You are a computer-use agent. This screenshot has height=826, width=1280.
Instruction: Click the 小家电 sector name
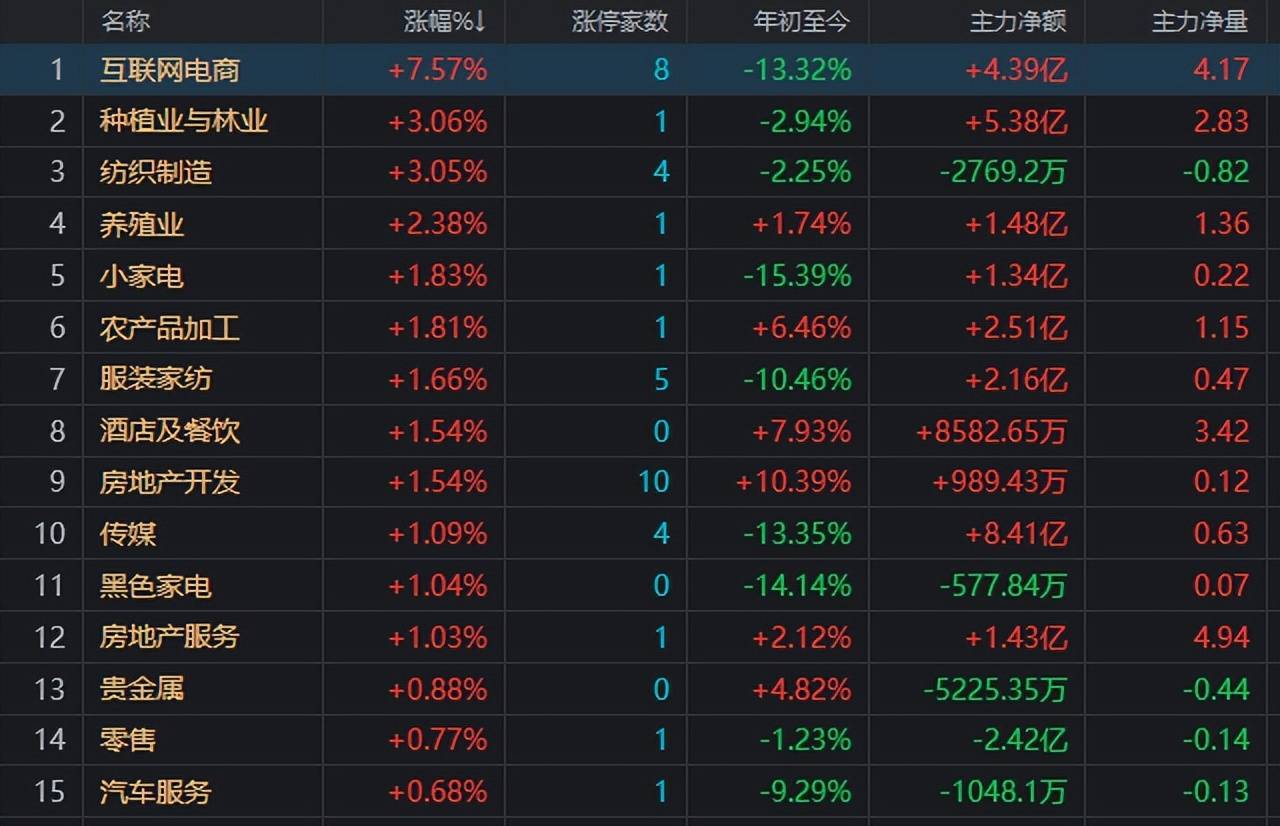[x=142, y=275]
